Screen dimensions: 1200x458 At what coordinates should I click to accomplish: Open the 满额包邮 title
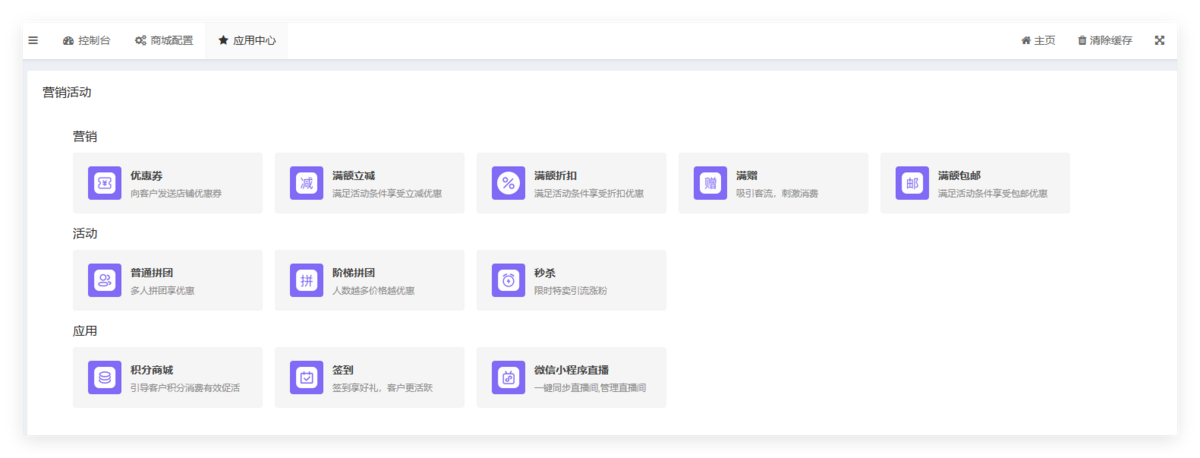[x=958, y=175]
